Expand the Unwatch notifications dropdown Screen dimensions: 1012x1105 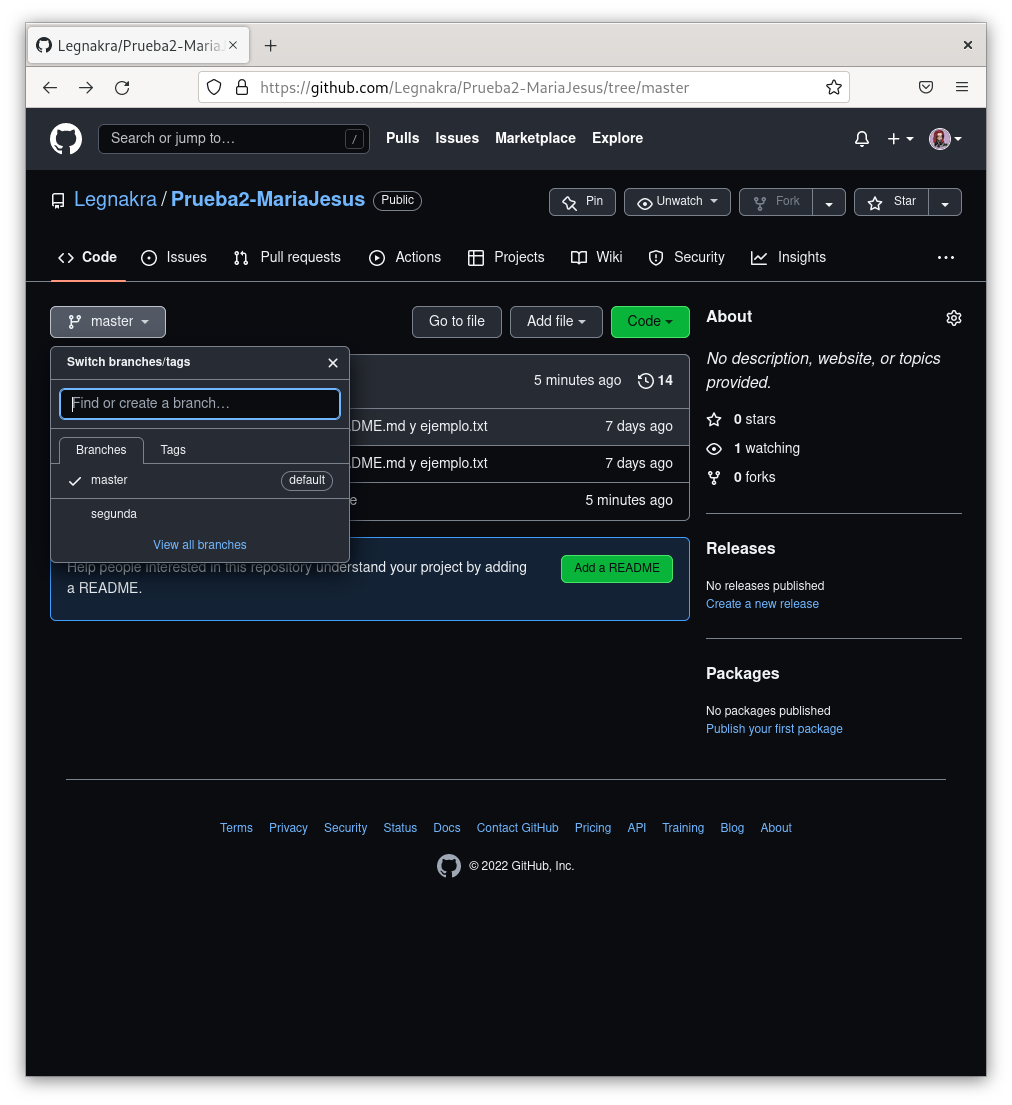677,202
